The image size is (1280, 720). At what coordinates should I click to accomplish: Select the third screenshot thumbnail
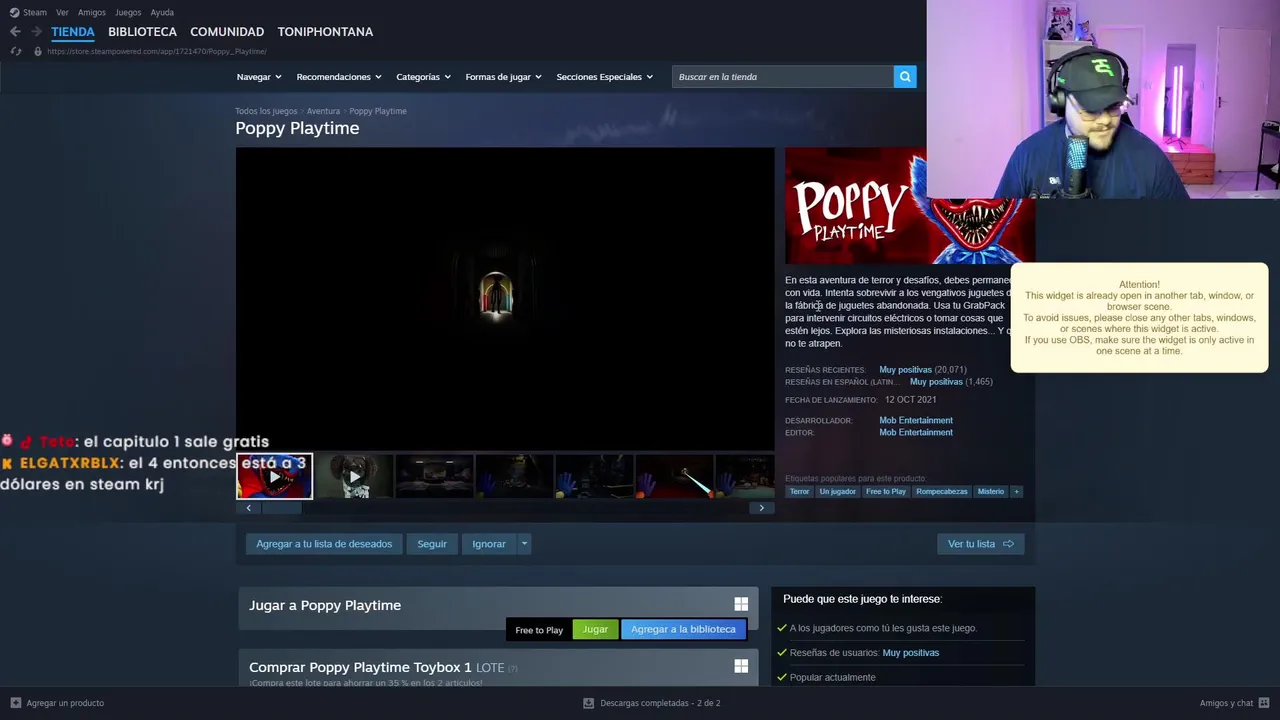click(434, 476)
